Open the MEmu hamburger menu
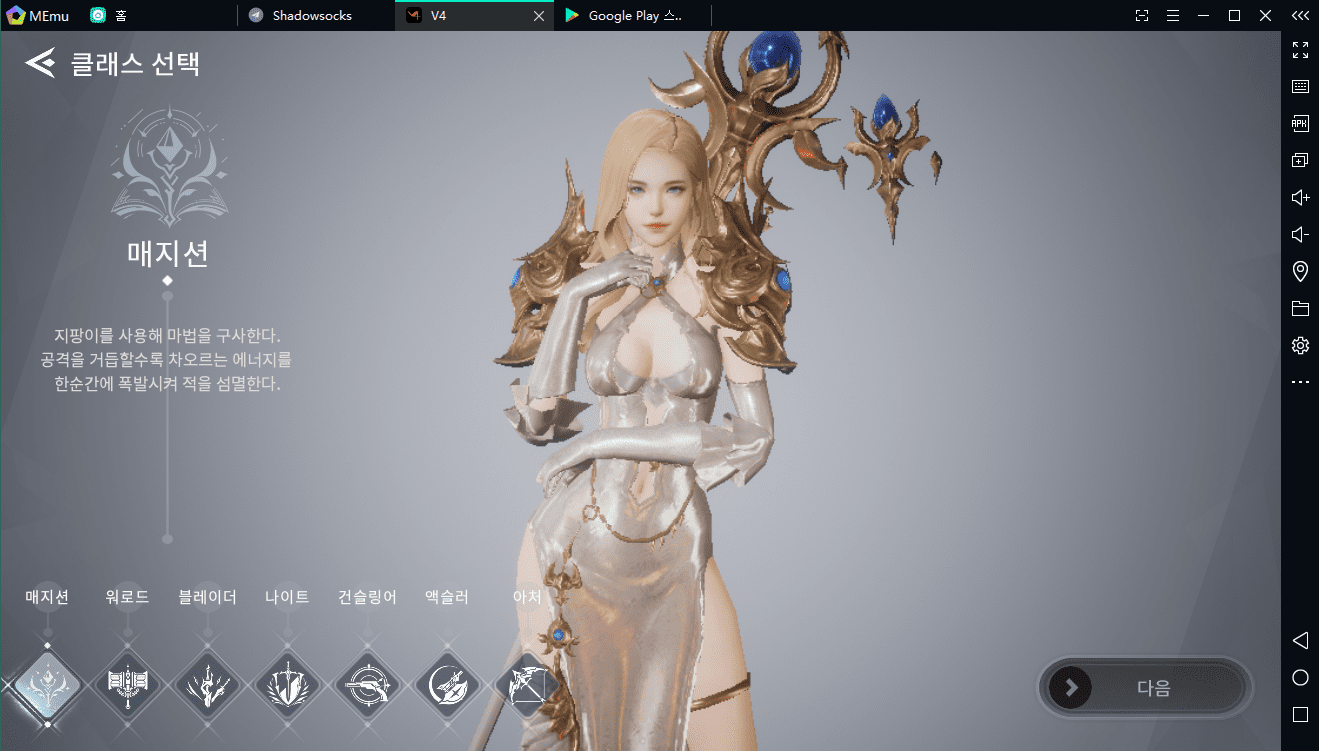This screenshot has height=751, width=1319. (1173, 15)
